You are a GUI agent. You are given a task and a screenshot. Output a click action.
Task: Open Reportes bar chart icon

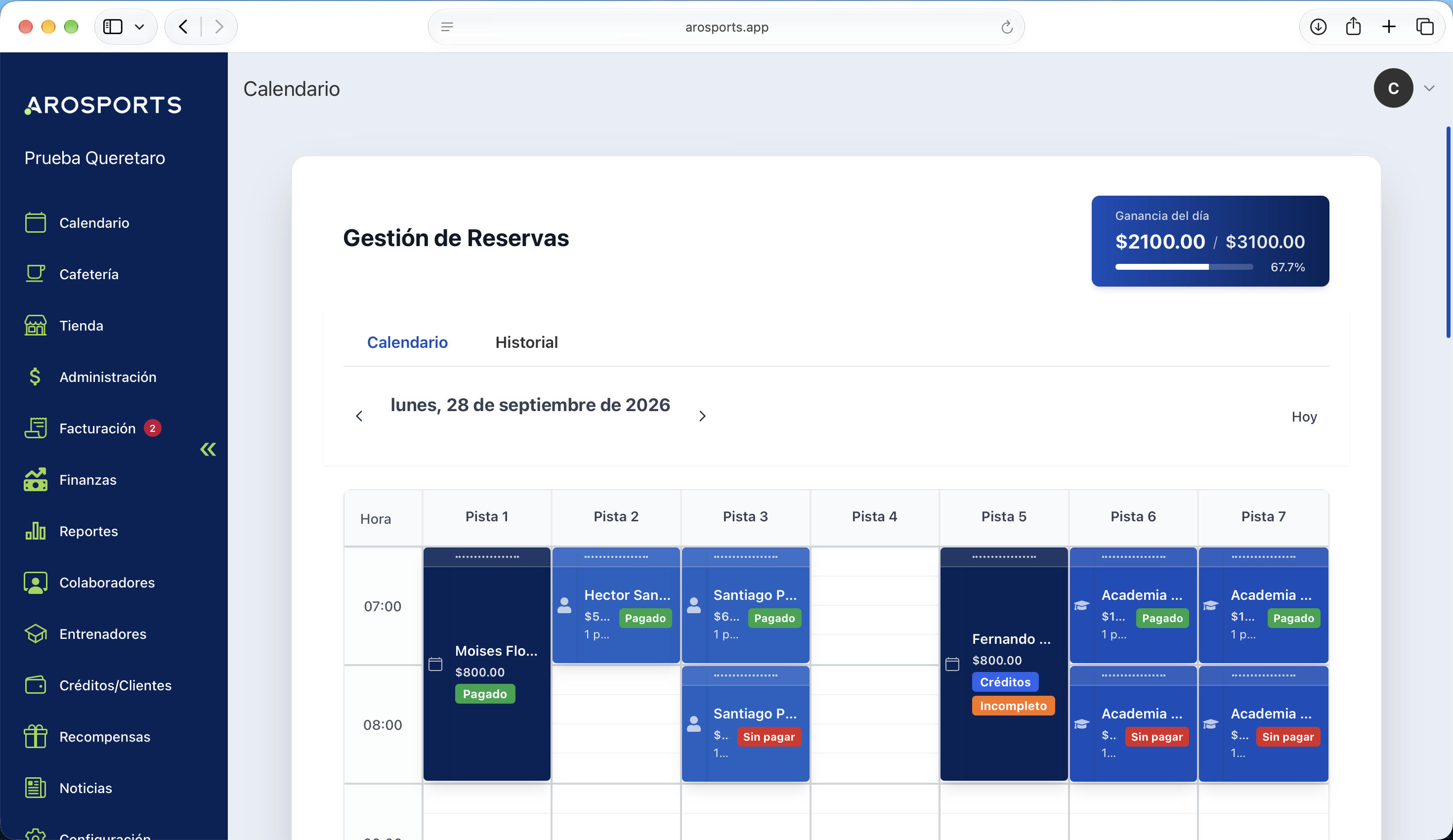tap(35, 530)
